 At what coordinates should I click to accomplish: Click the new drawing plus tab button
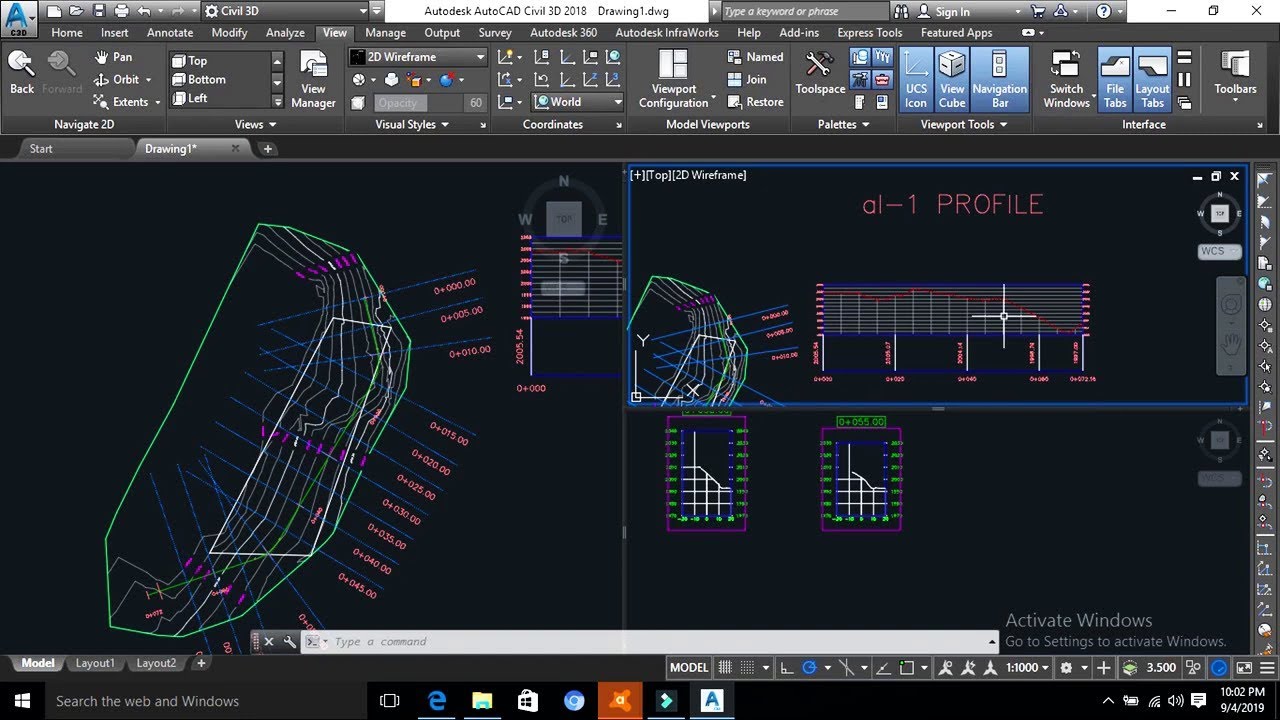click(268, 148)
